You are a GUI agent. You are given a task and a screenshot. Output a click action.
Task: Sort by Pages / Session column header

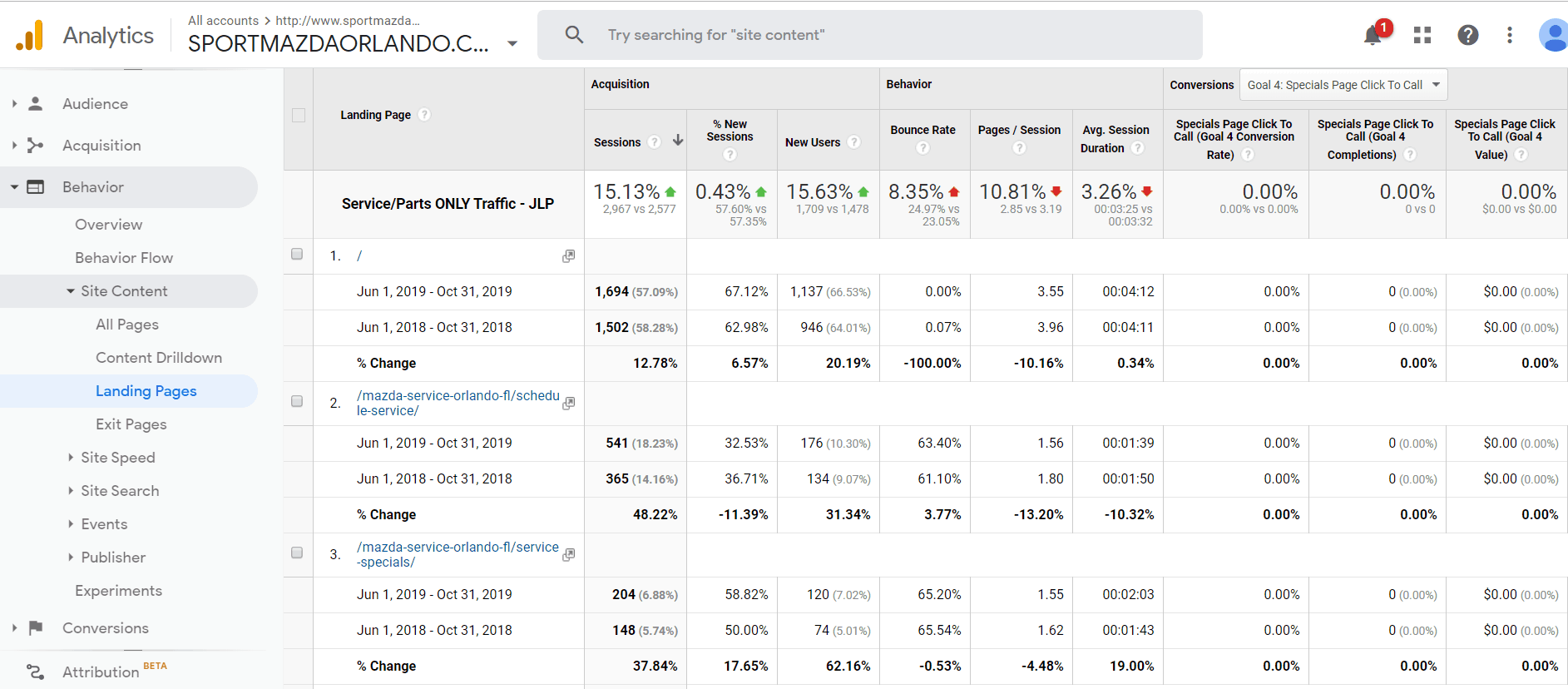(x=1019, y=130)
